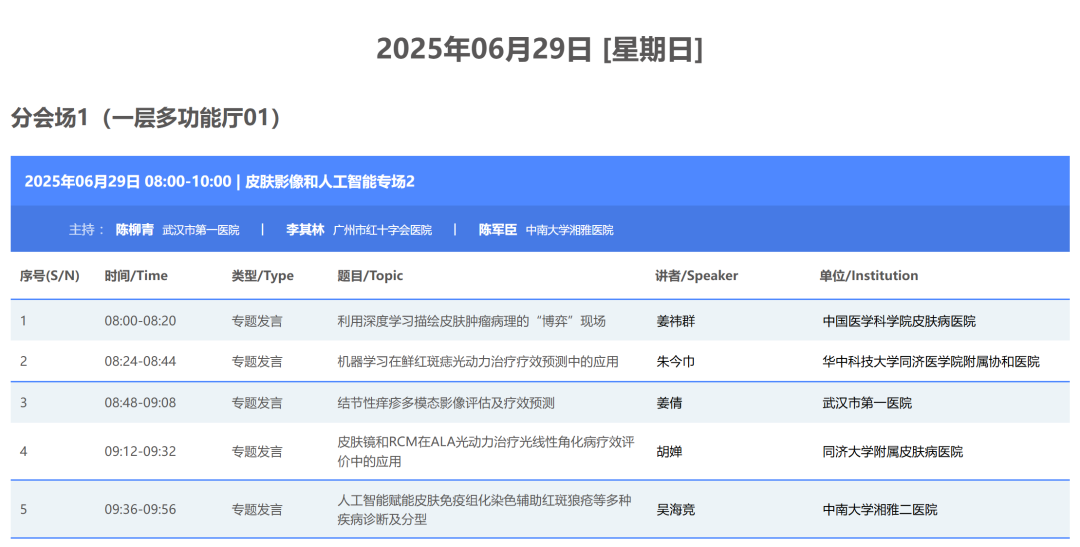Screen dimensions: 1080x547
Task: Click time cell 08:24-08:44
Action: (x=141, y=361)
